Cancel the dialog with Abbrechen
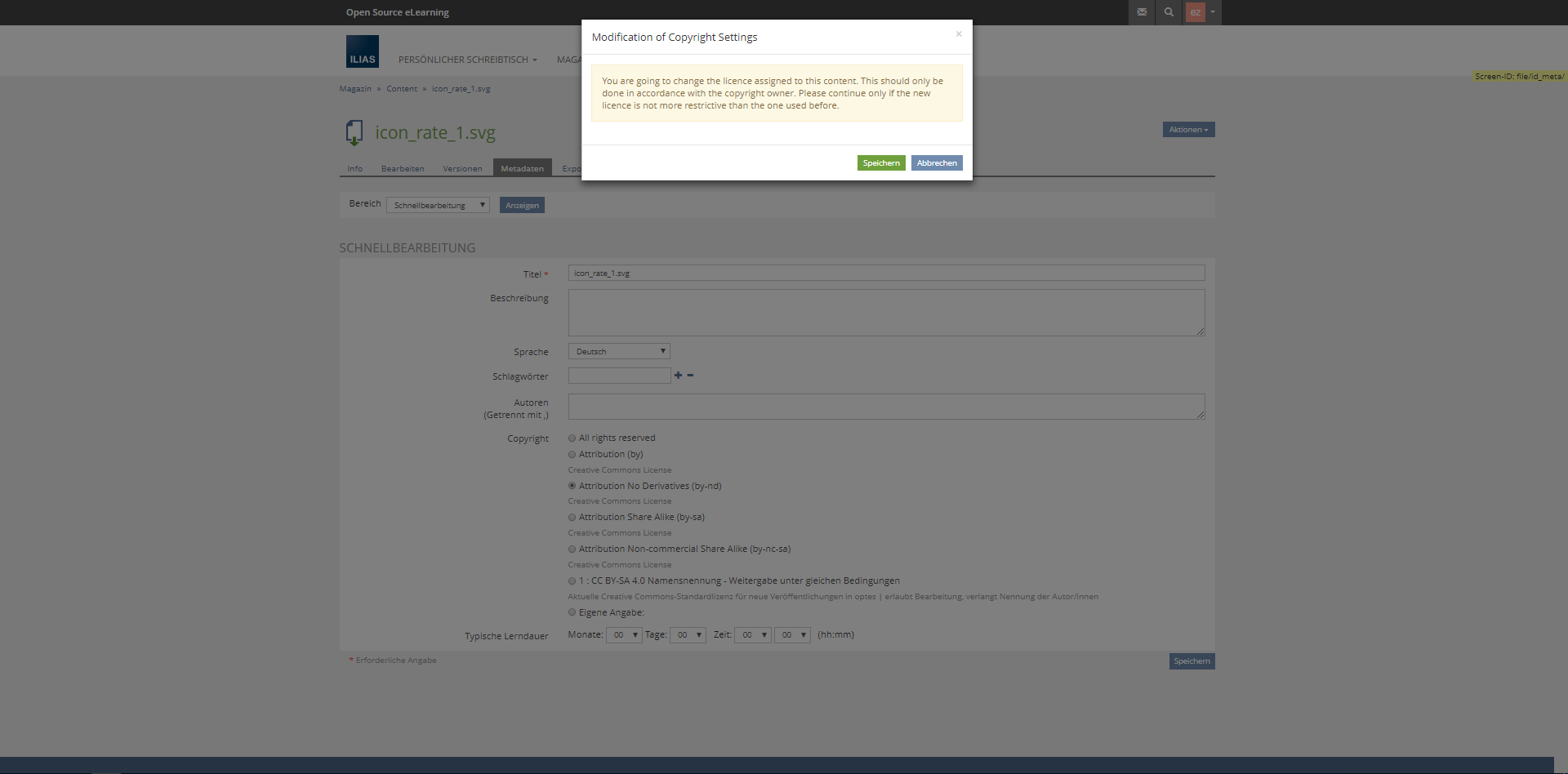 937,163
